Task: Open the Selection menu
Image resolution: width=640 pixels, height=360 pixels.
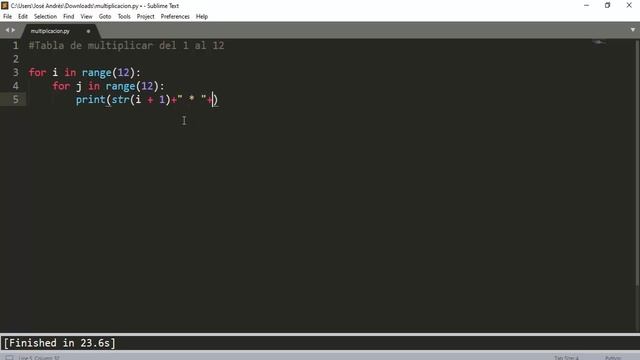Action: point(45,16)
